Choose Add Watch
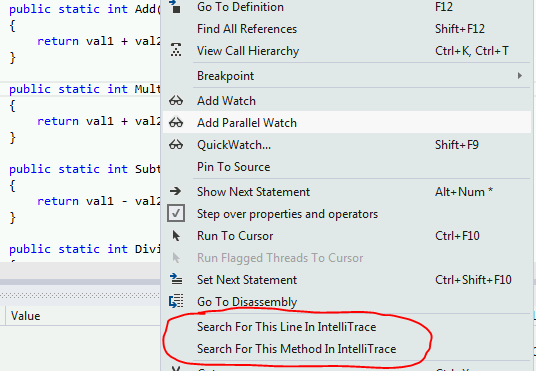The image size is (536, 371). tap(226, 101)
